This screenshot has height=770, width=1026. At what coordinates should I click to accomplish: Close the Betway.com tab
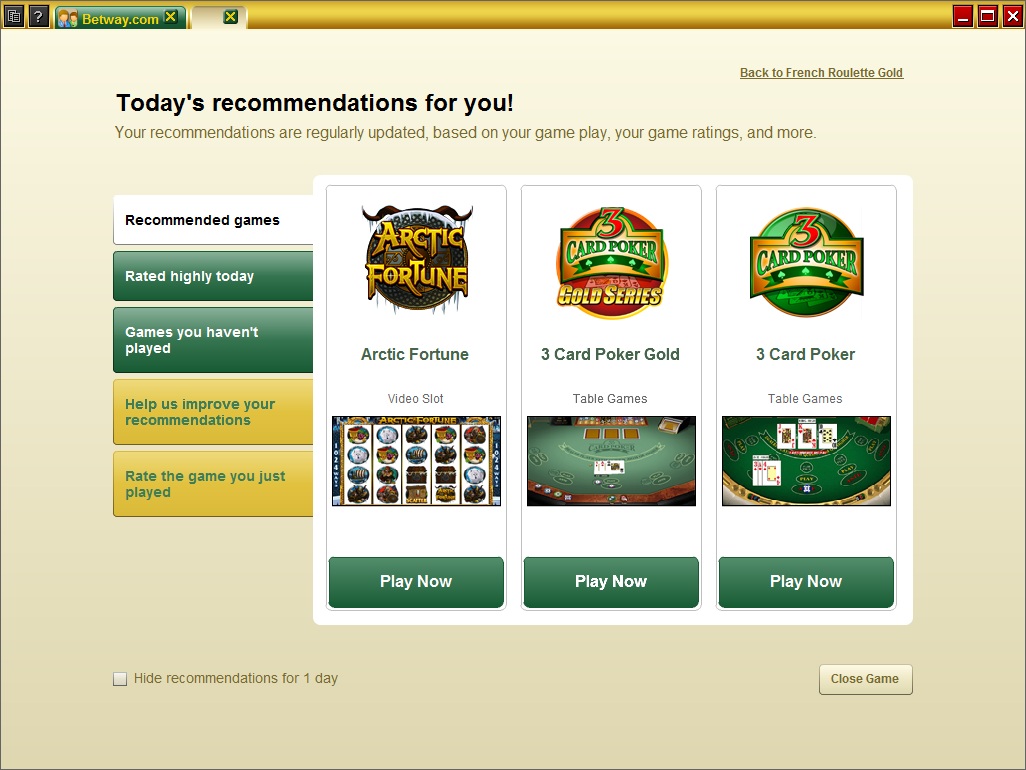[x=171, y=17]
